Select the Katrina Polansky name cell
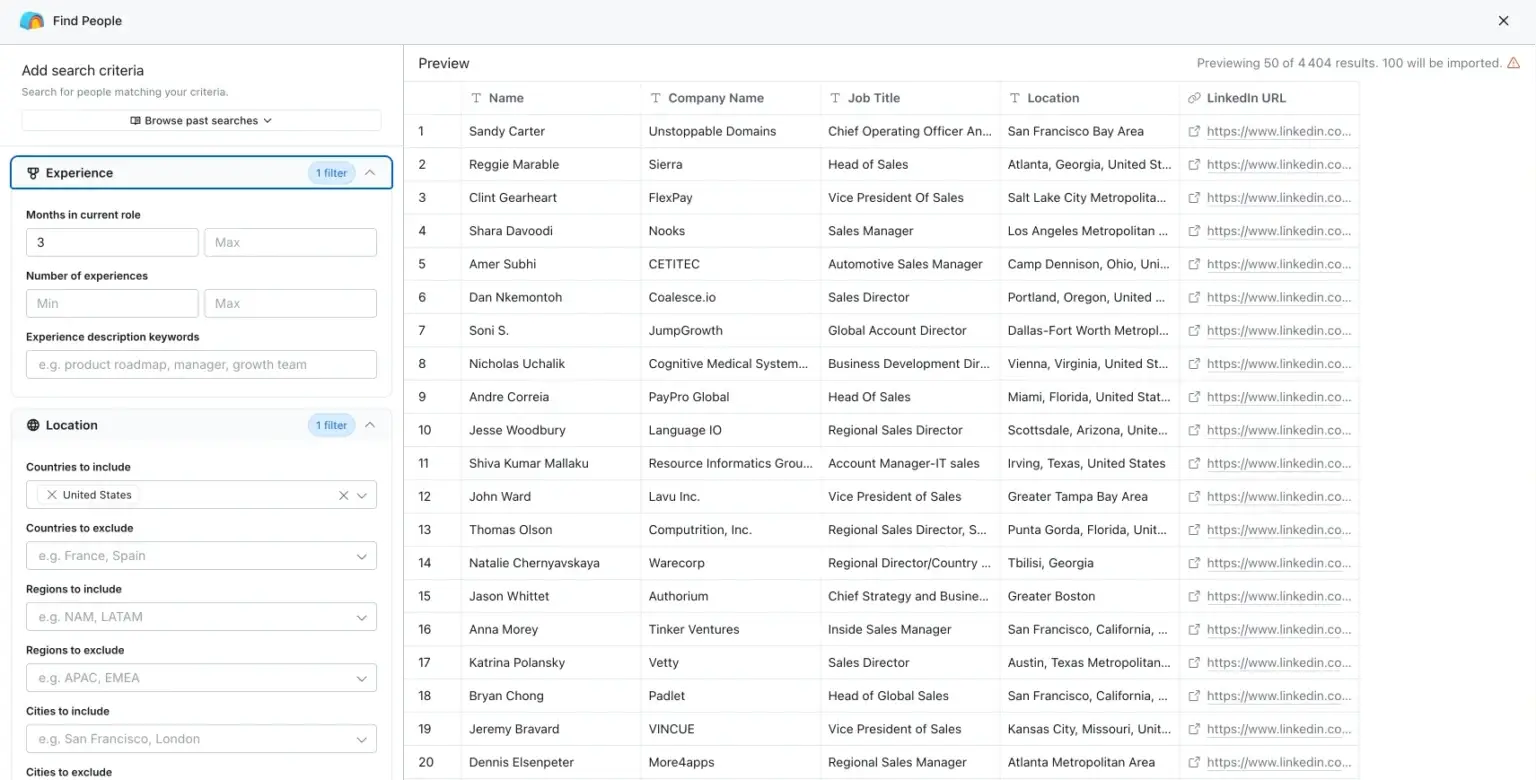Viewport: 1536px width, 780px height. 551,662
